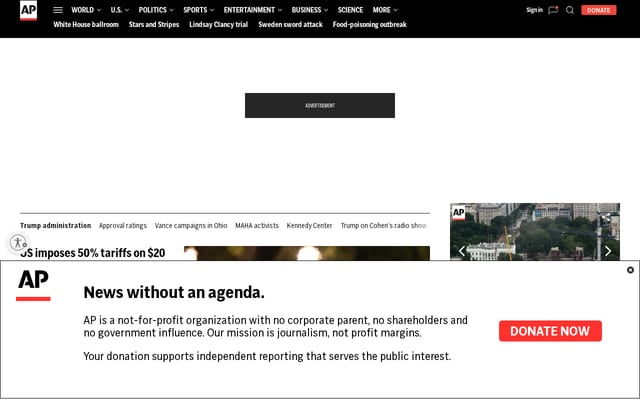
Task: Click Sign in
Action: pyautogui.click(x=534, y=10)
